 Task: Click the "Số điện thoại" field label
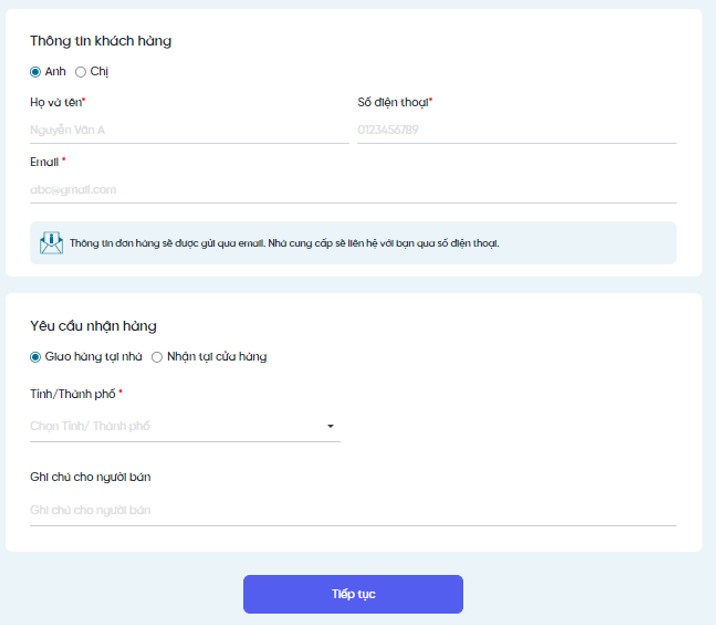[393, 102]
